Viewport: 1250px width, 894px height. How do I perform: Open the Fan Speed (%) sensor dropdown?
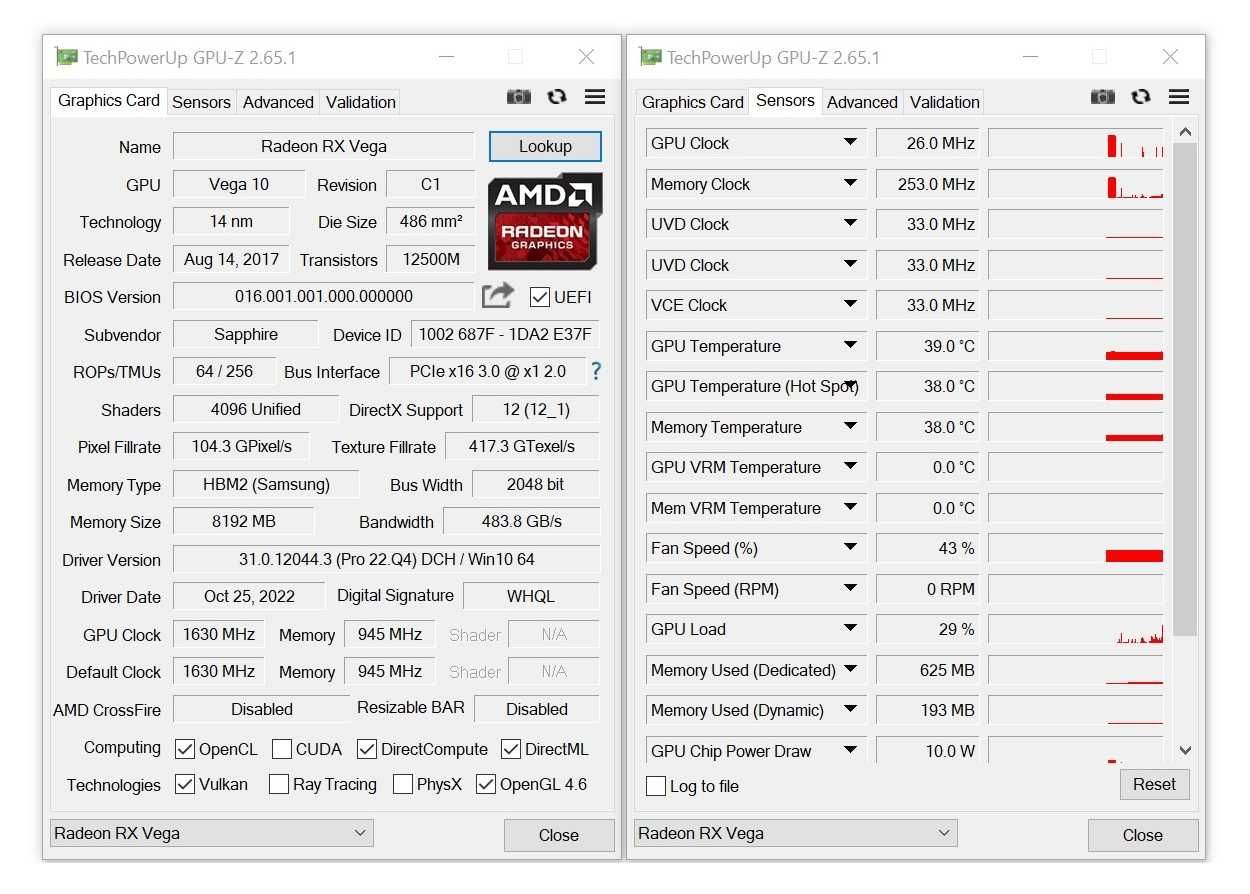tap(851, 547)
